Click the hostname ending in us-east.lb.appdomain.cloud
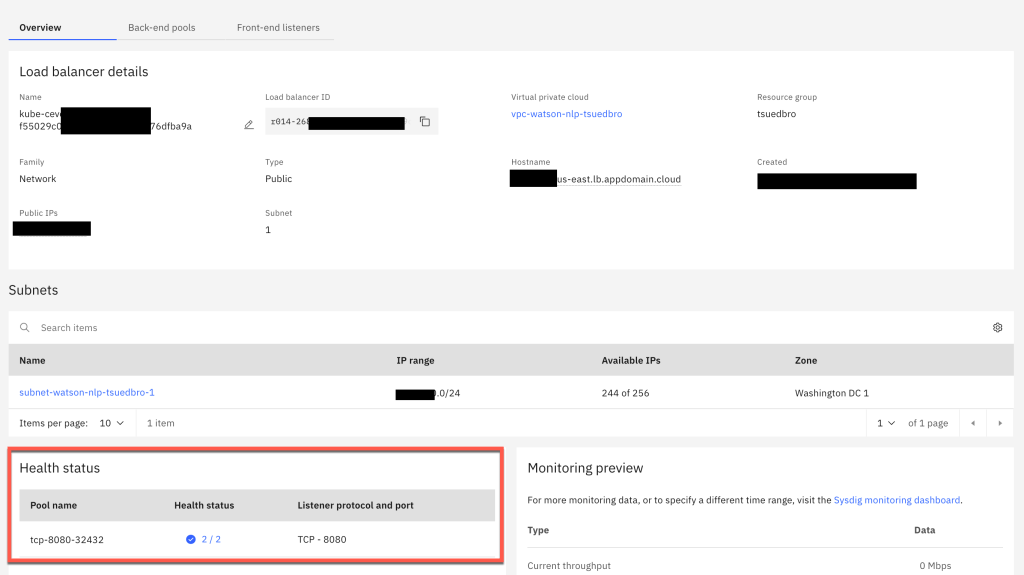This screenshot has height=575, width=1024. point(618,179)
